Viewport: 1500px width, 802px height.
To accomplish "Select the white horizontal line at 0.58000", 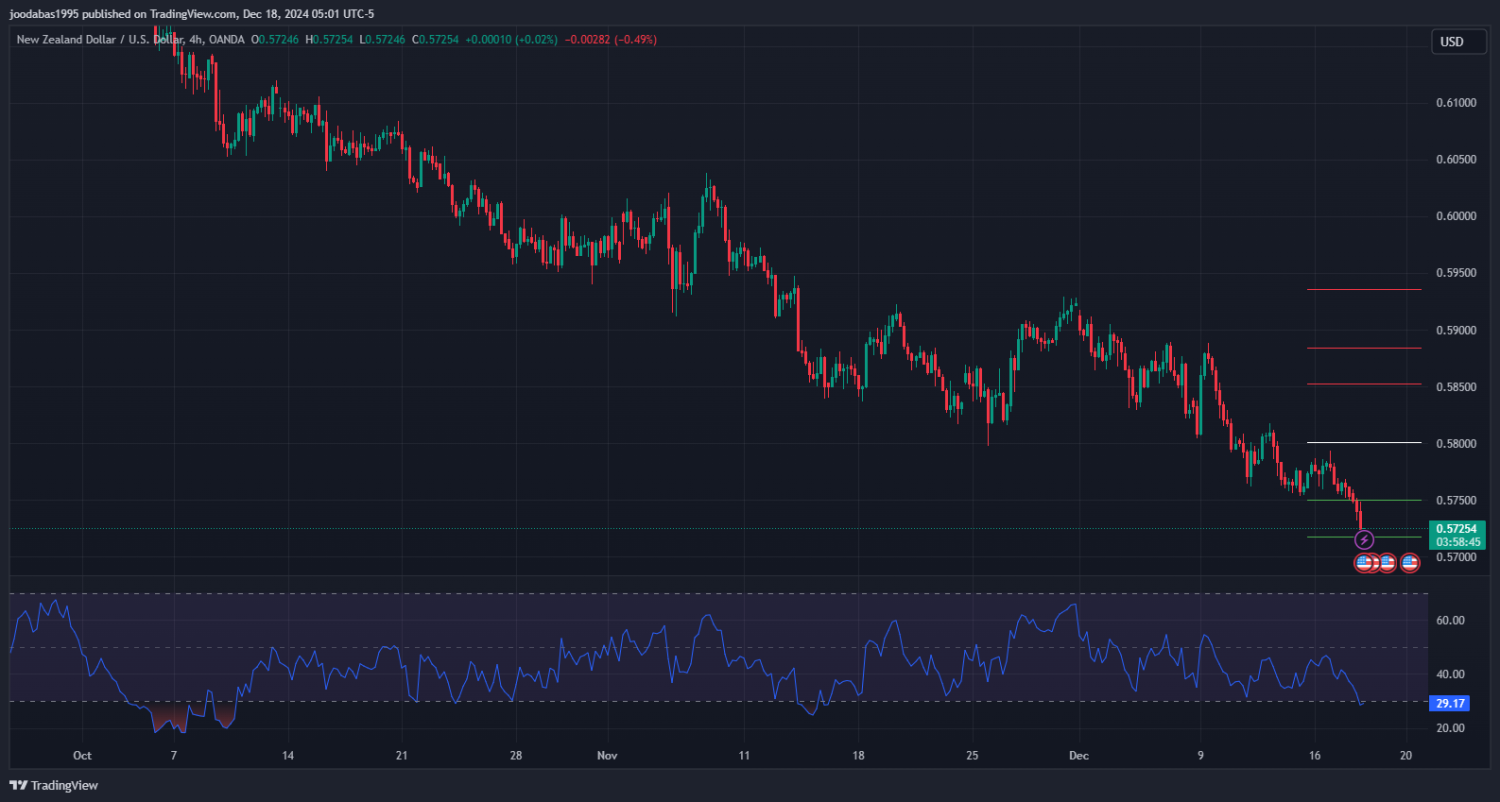I will (x=1364, y=442).
